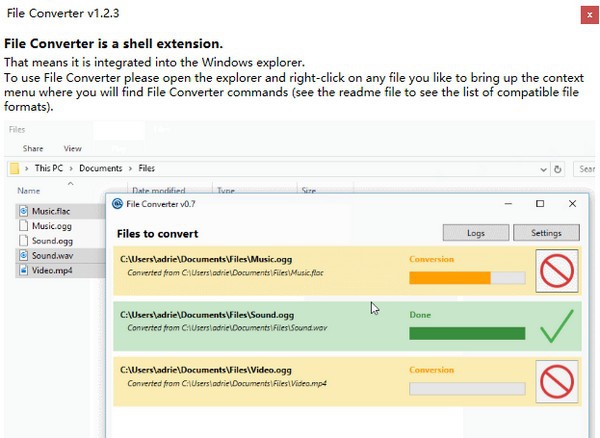Close the File Converter v1.2.3 window

click(585, 15)
